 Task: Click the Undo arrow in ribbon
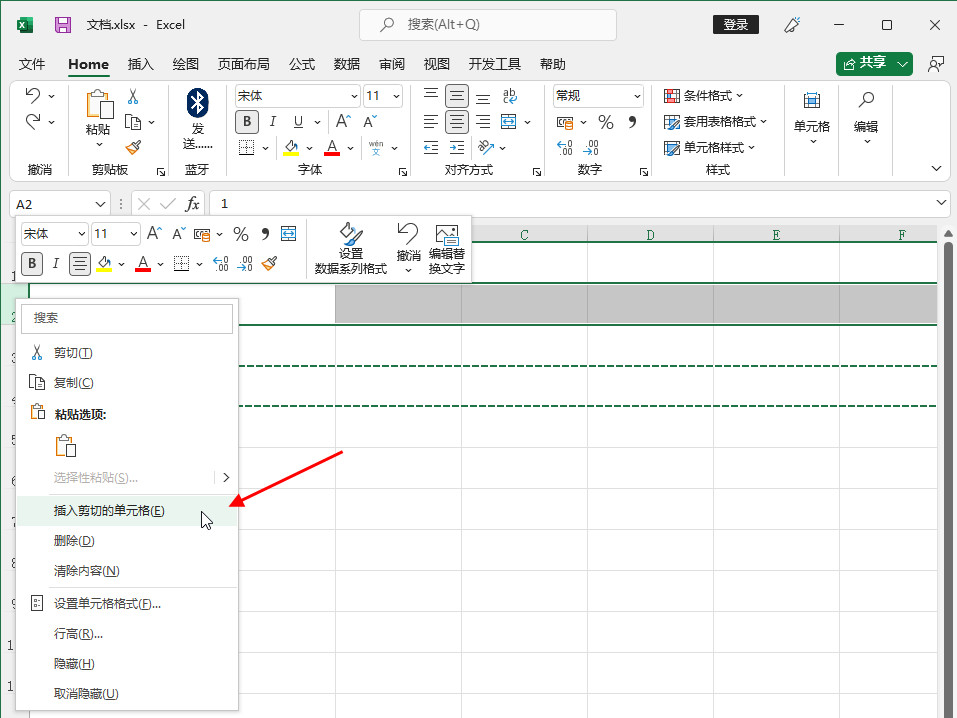33,95
